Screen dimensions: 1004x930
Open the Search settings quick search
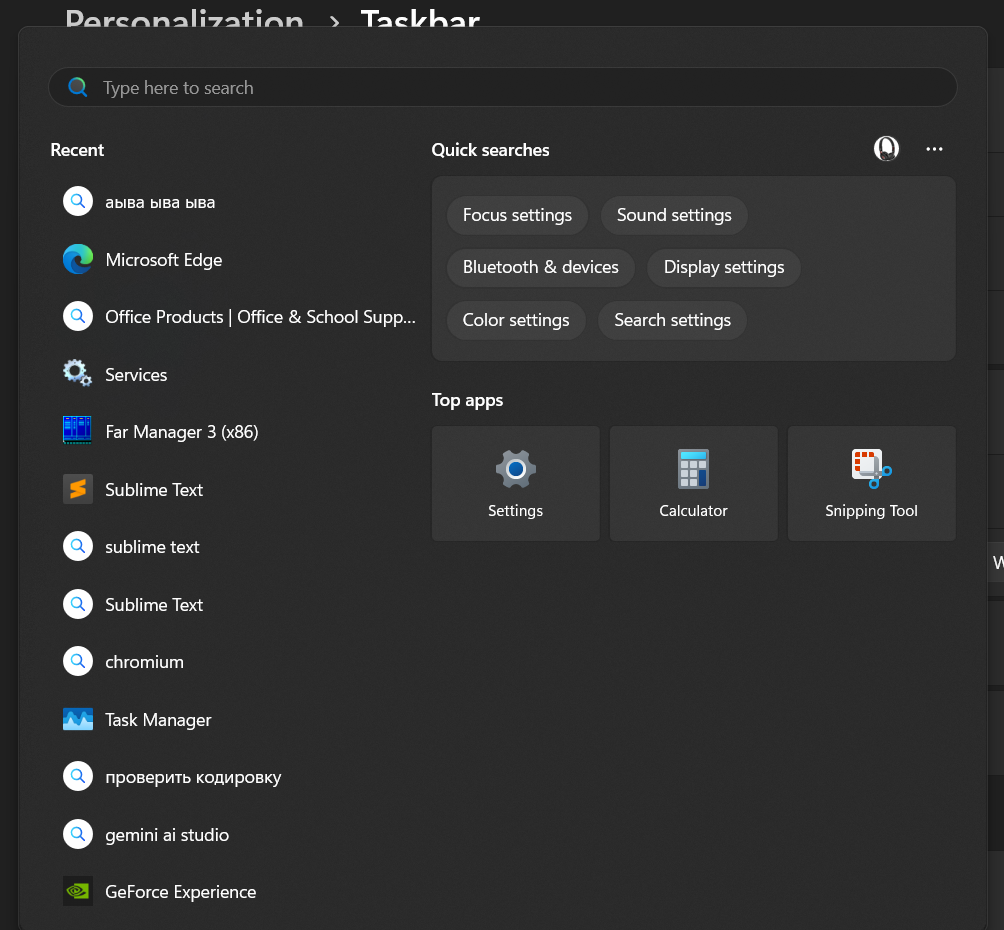point(672,320)
